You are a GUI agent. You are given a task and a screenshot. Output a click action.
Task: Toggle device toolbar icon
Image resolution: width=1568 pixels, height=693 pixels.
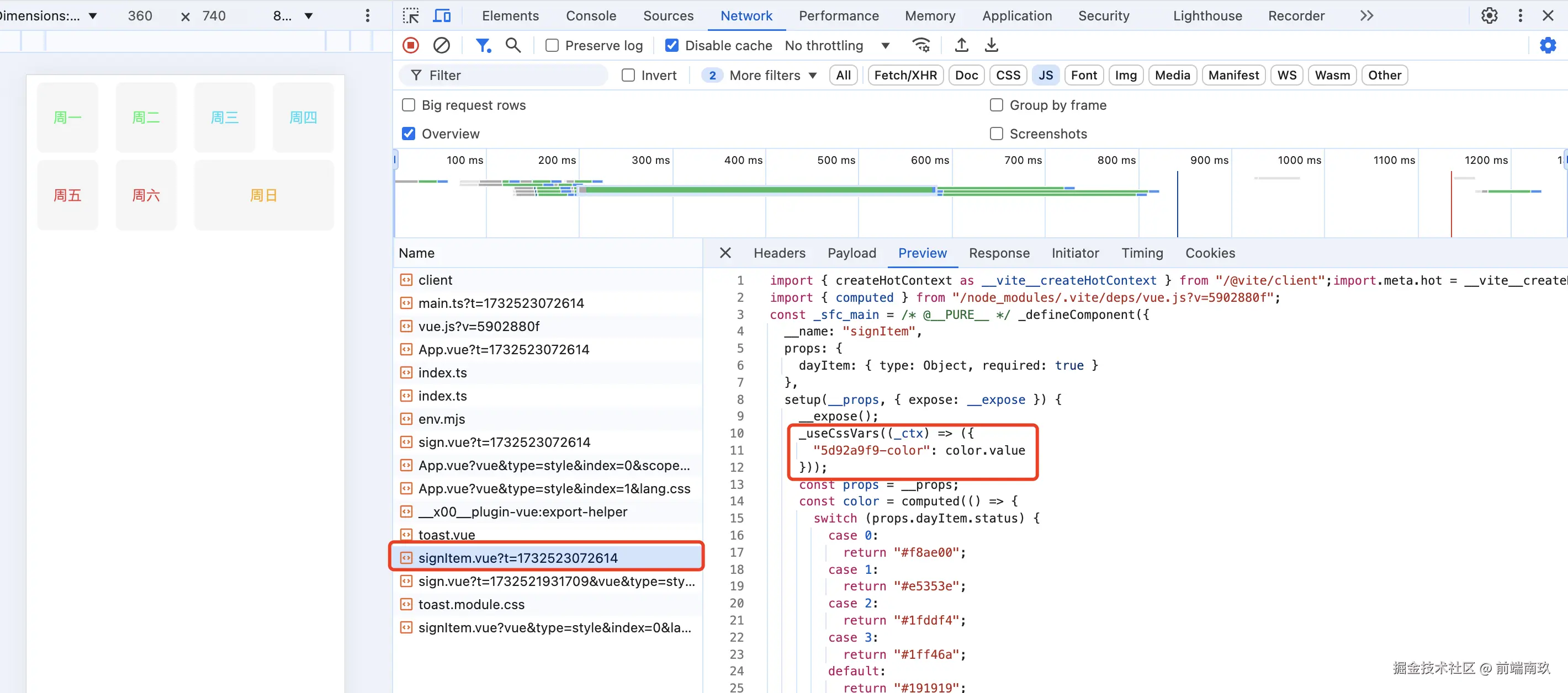(x=441, y=16)
